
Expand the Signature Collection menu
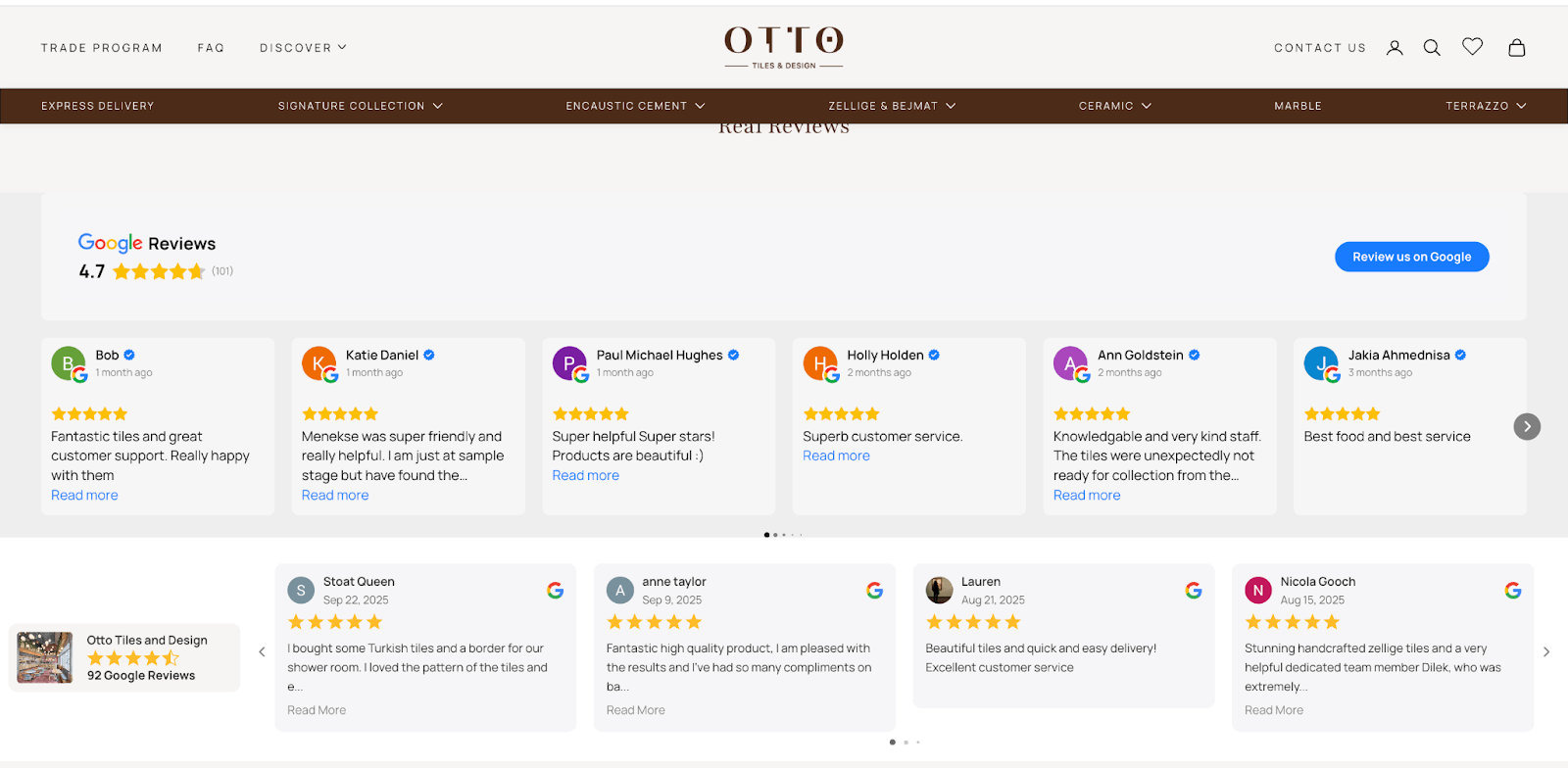[360, 106]
